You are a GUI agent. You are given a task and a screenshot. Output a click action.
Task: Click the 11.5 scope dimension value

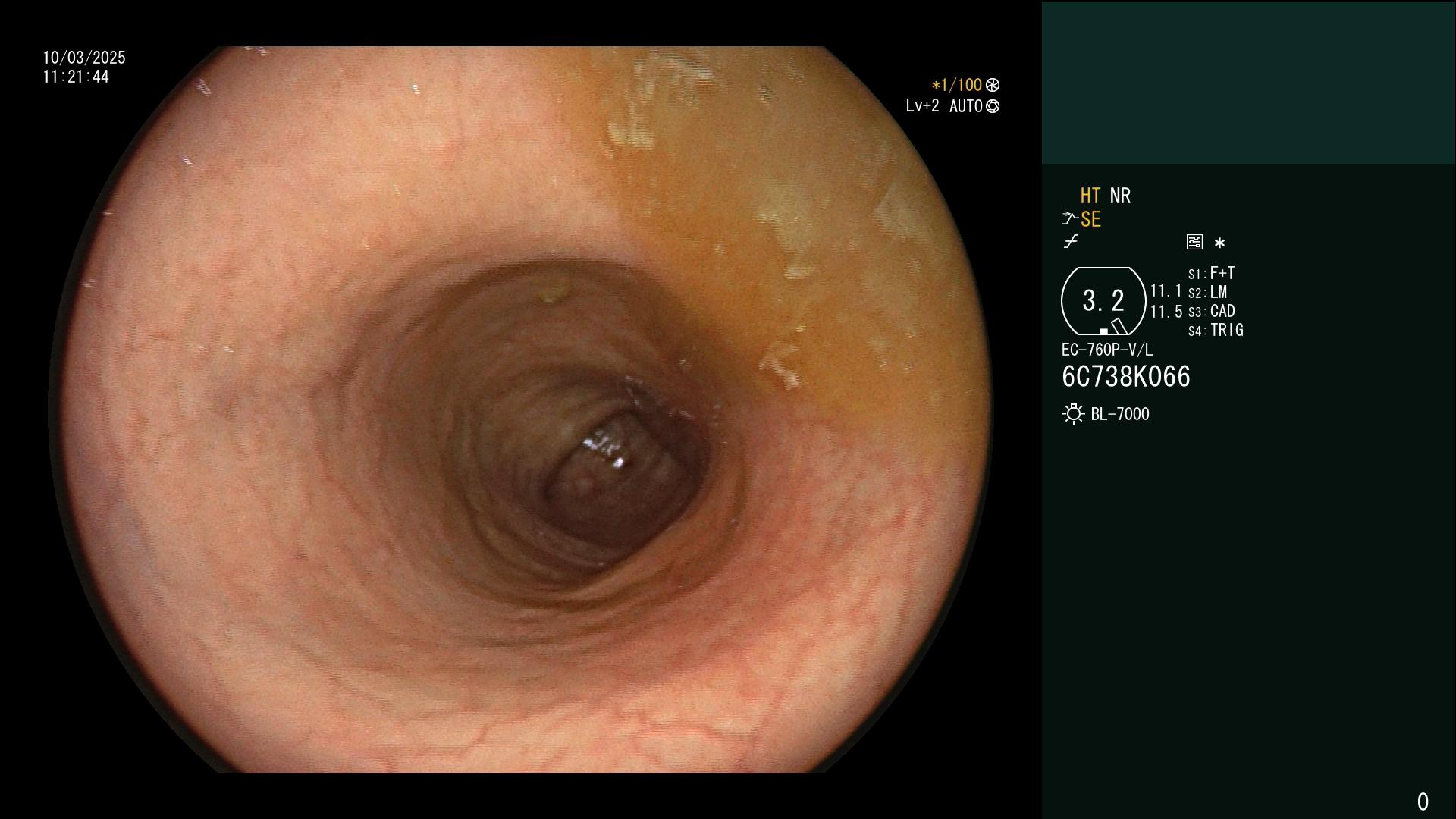pyautogui.click(x=1166, y=312)
